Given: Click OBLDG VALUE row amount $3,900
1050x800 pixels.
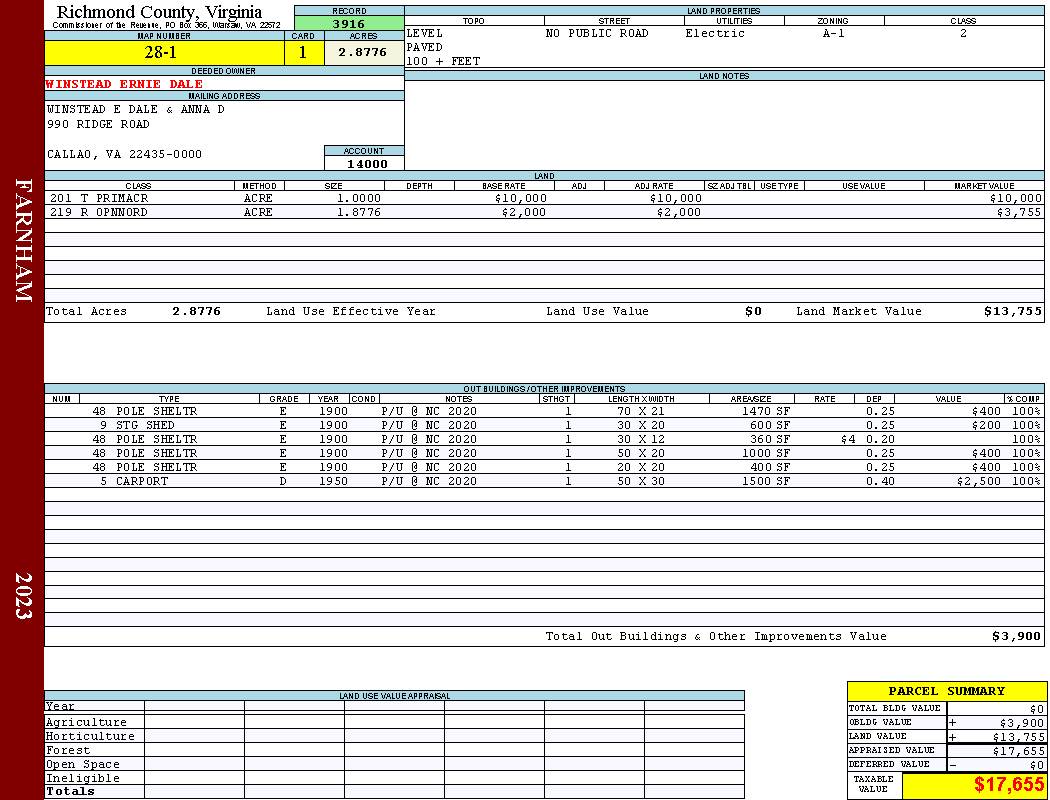Looking at the screenshot, I should pyautogui.click(x=1022, y=723).
